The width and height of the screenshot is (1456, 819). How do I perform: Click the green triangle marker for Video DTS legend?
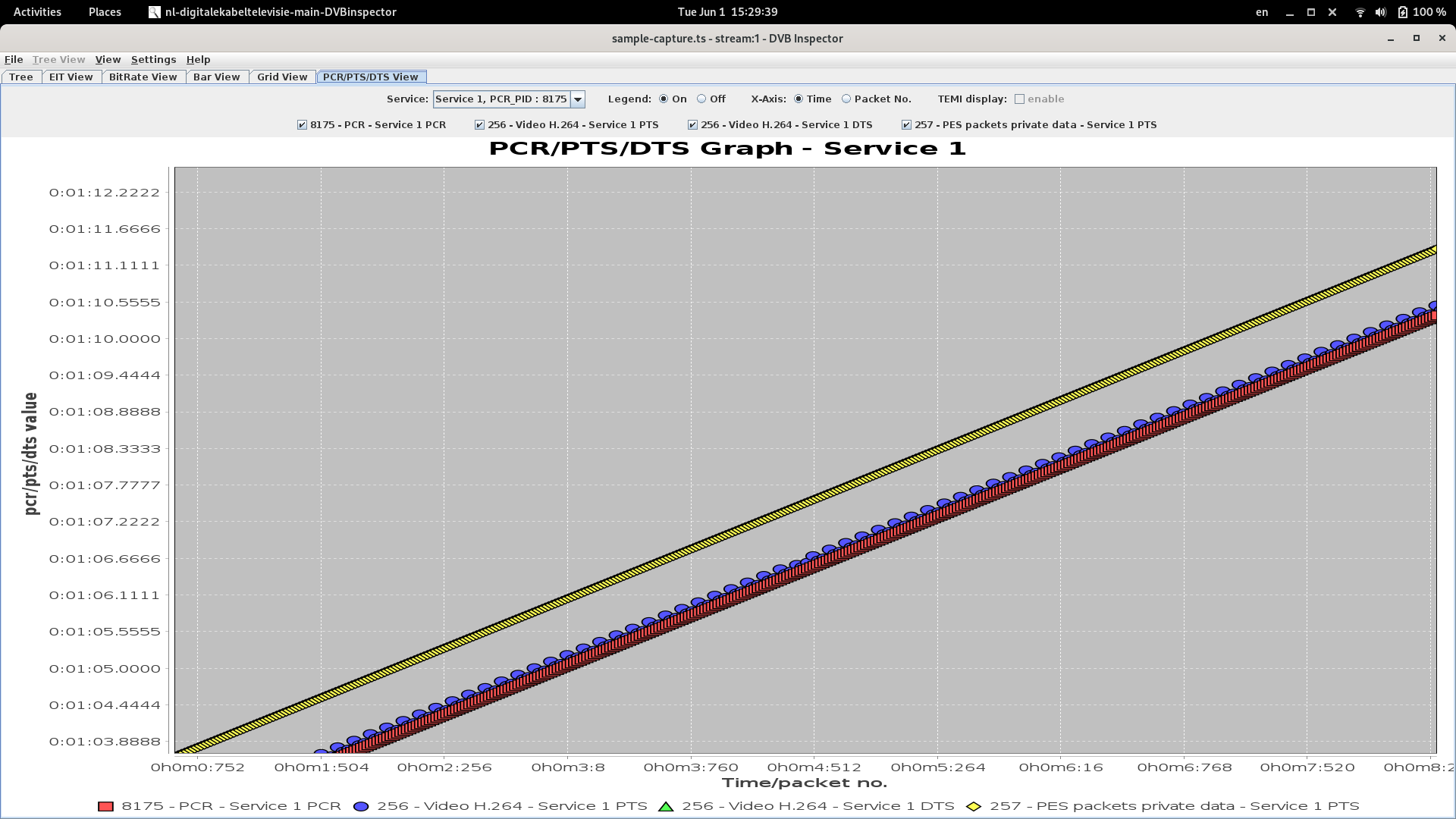pyautogui.click(x=665, y=806)
